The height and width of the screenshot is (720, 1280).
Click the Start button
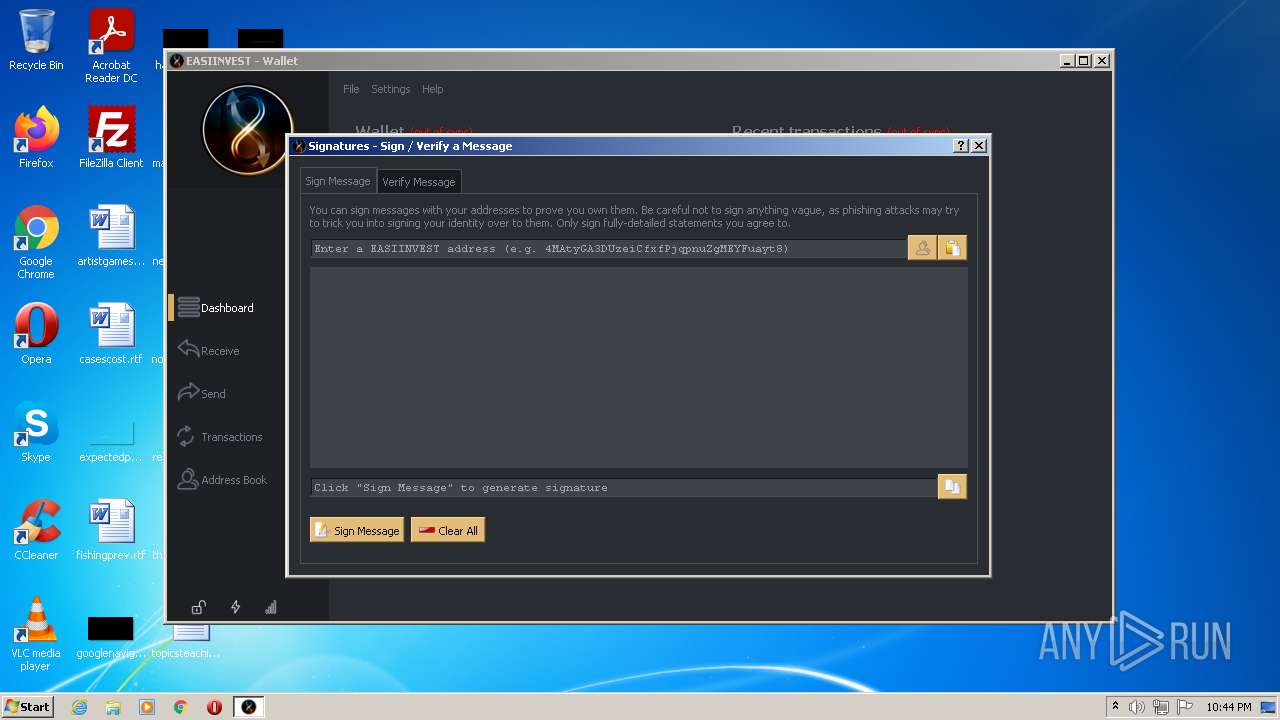27,707
